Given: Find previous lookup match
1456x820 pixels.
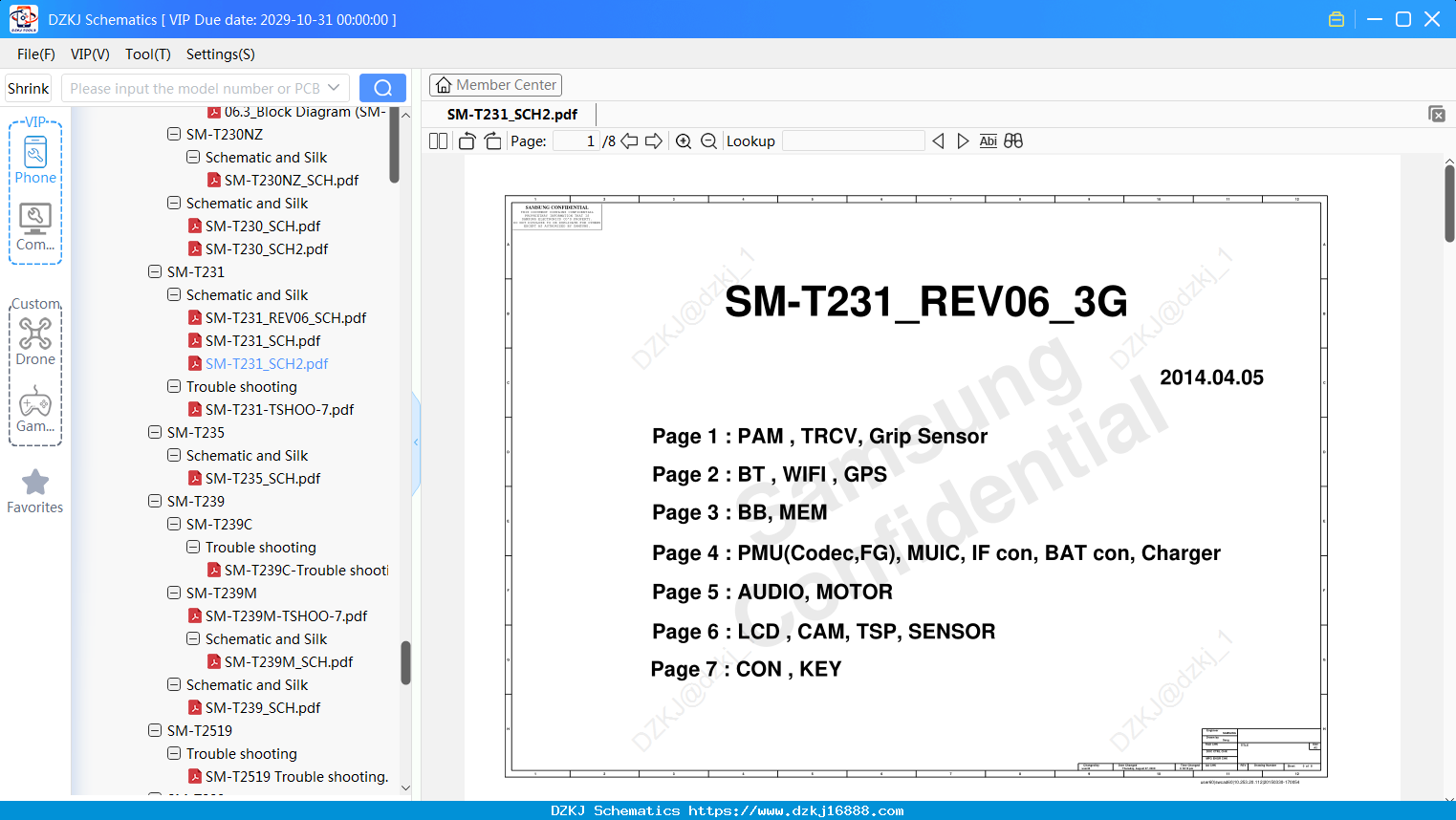Looking at the screenshot, I should click(x=938, y=140).
